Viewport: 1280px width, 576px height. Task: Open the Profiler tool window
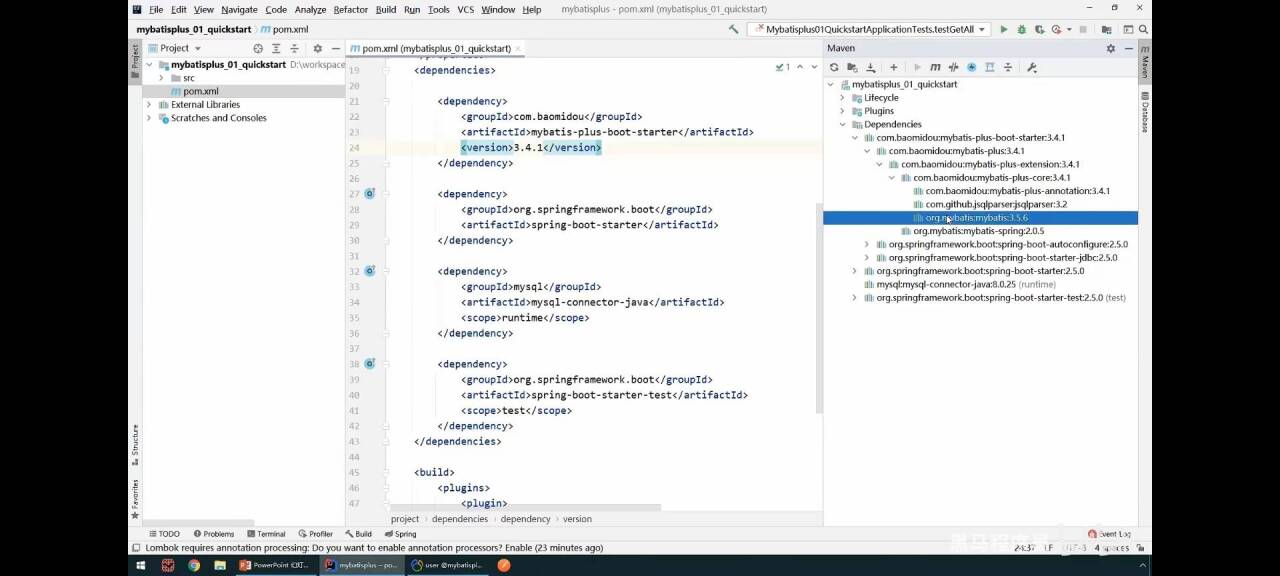click(x=315, y=534)
